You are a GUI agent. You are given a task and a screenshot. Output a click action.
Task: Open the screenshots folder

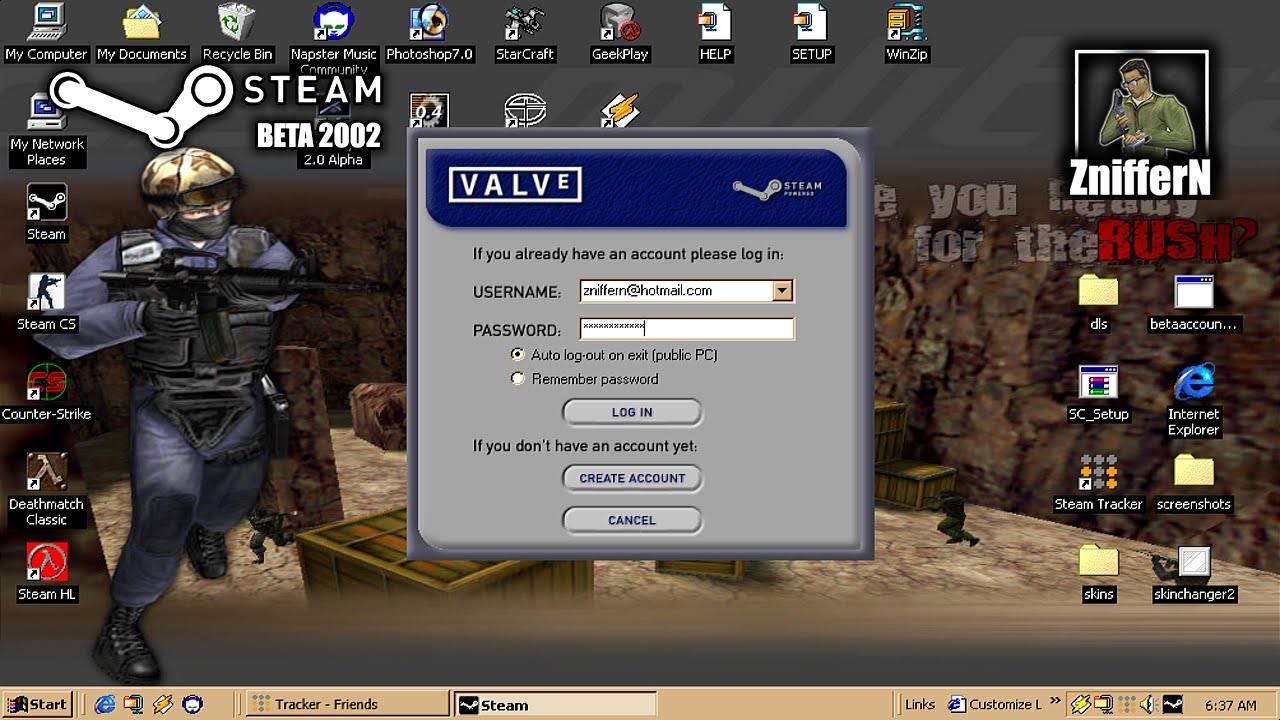click(1193, 472)
